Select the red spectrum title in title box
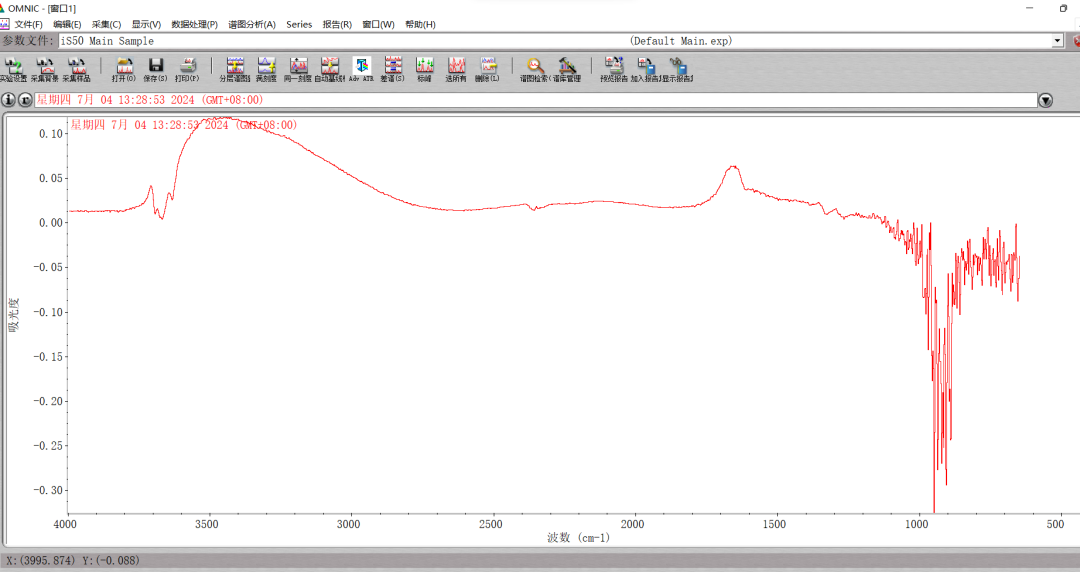The image size is (1080, 572). 150,100
